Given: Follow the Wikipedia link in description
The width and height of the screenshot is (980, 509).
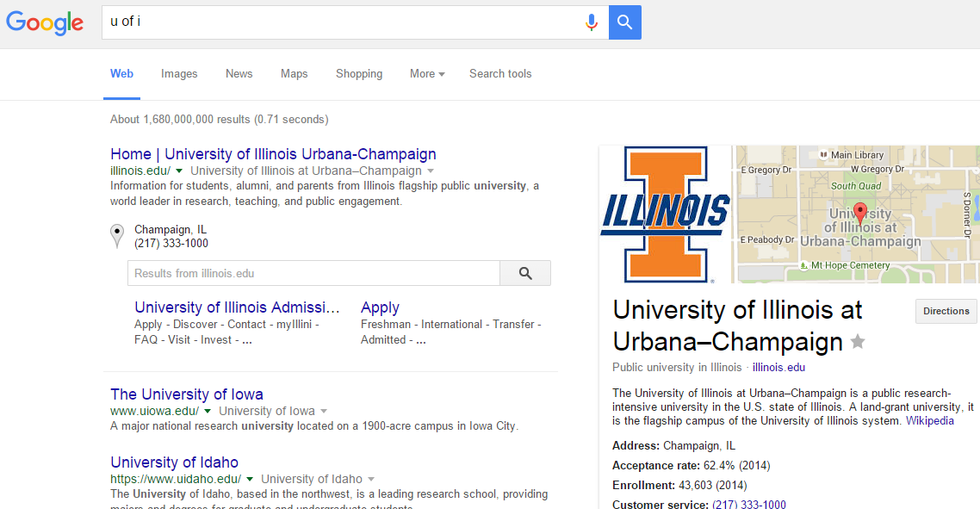Looking at the screenshot, I should pos(929,421).
